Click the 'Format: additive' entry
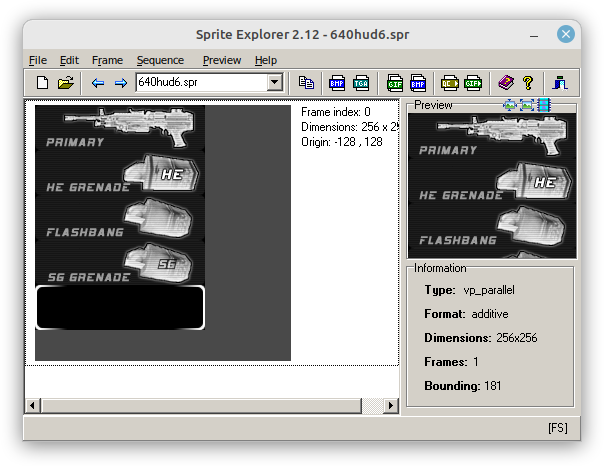Viewport: 604px width, 466px height. (466, 314)
